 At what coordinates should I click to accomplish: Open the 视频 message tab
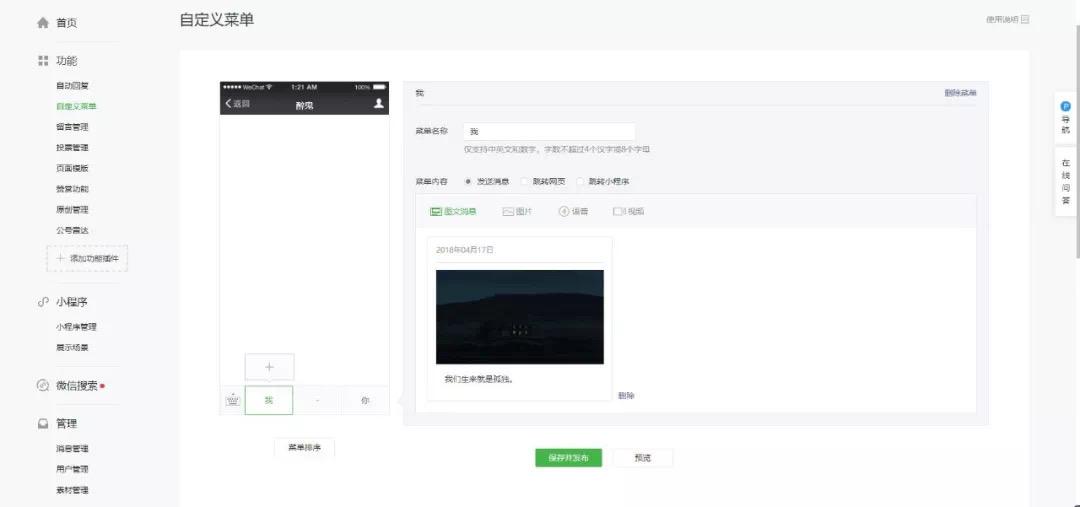click(x=628, y=211)
